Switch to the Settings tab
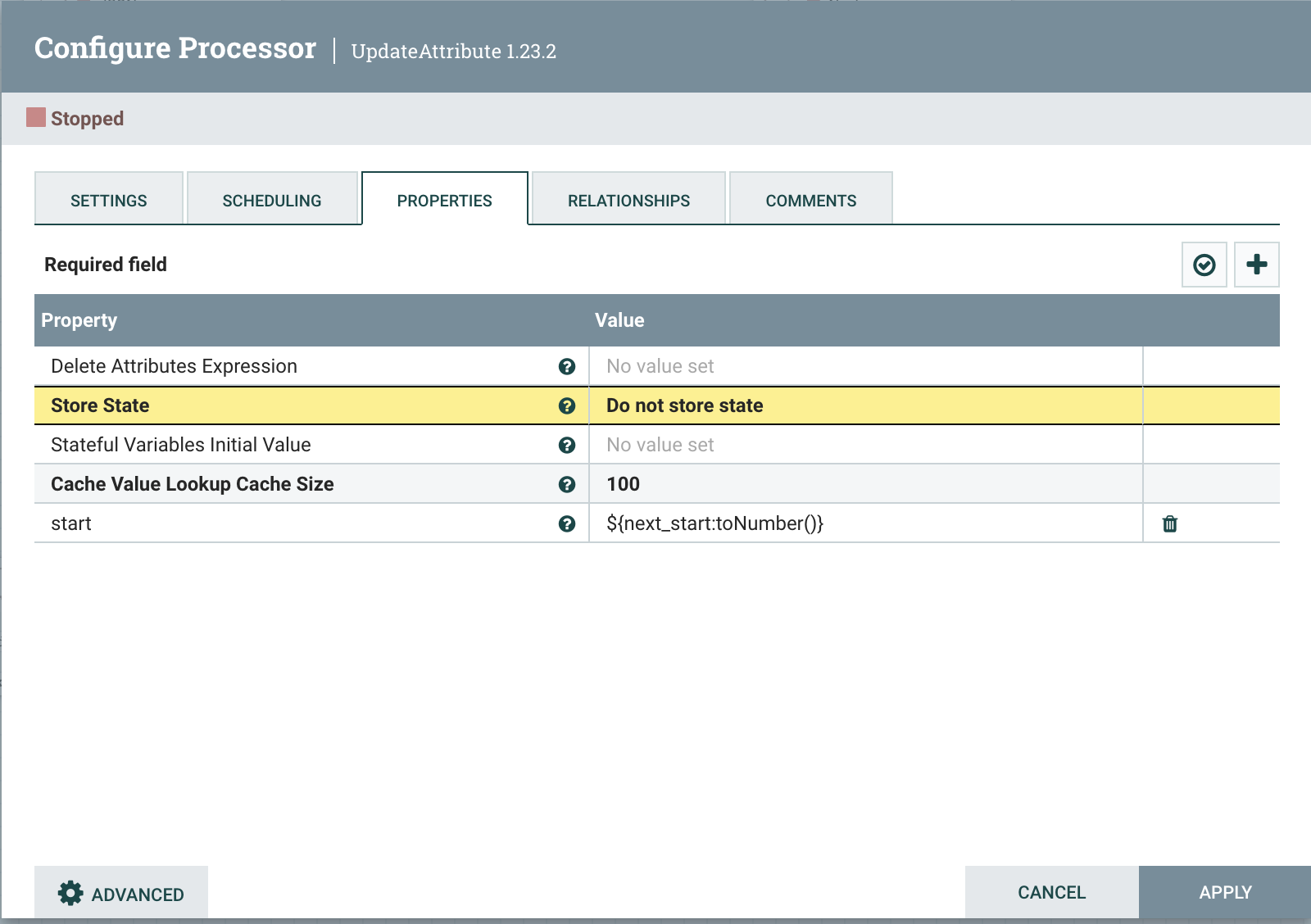Screen dimensions: 1311x924 click(x=108, y=199)
